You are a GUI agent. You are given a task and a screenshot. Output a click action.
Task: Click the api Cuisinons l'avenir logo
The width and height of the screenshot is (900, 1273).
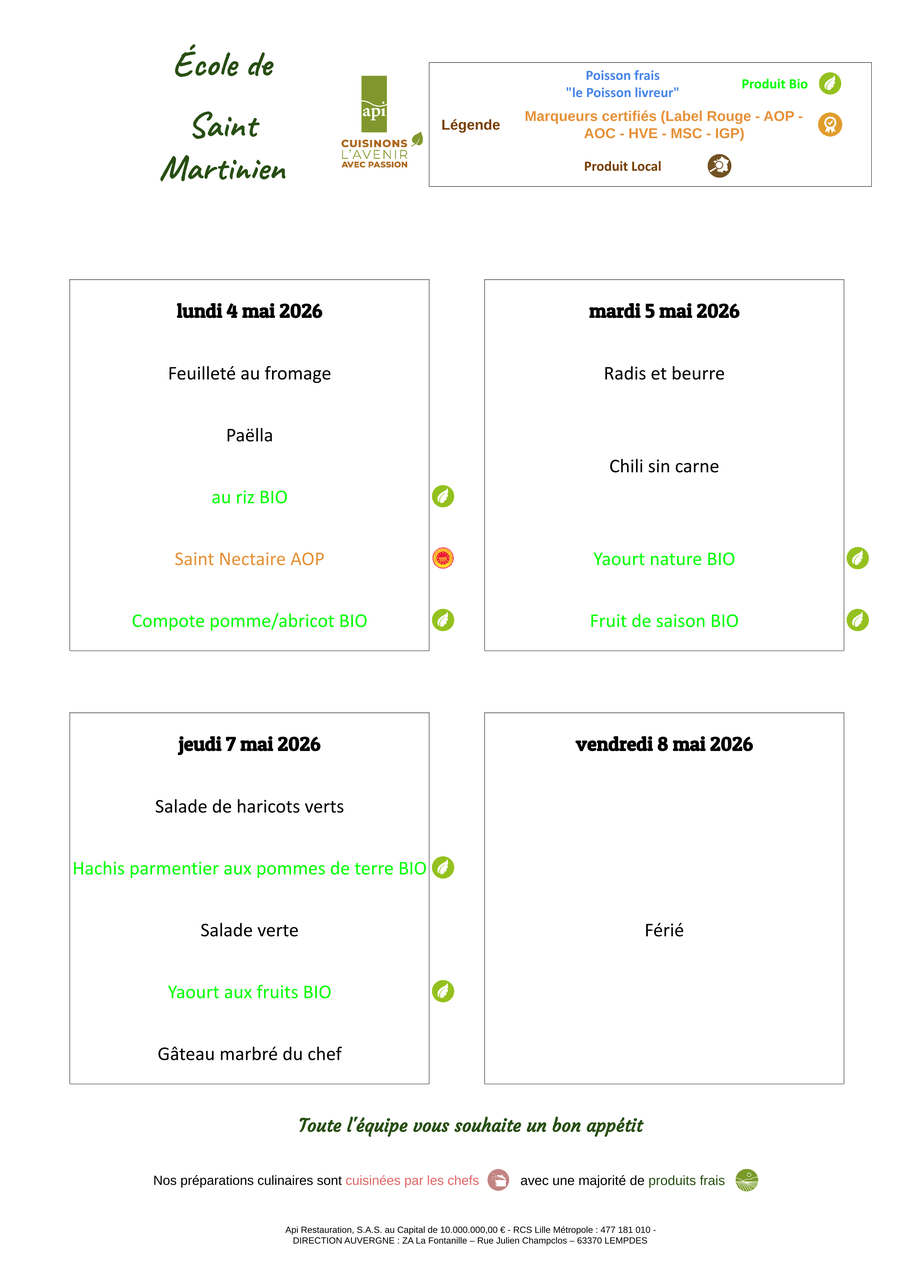(x=381, y=122)
